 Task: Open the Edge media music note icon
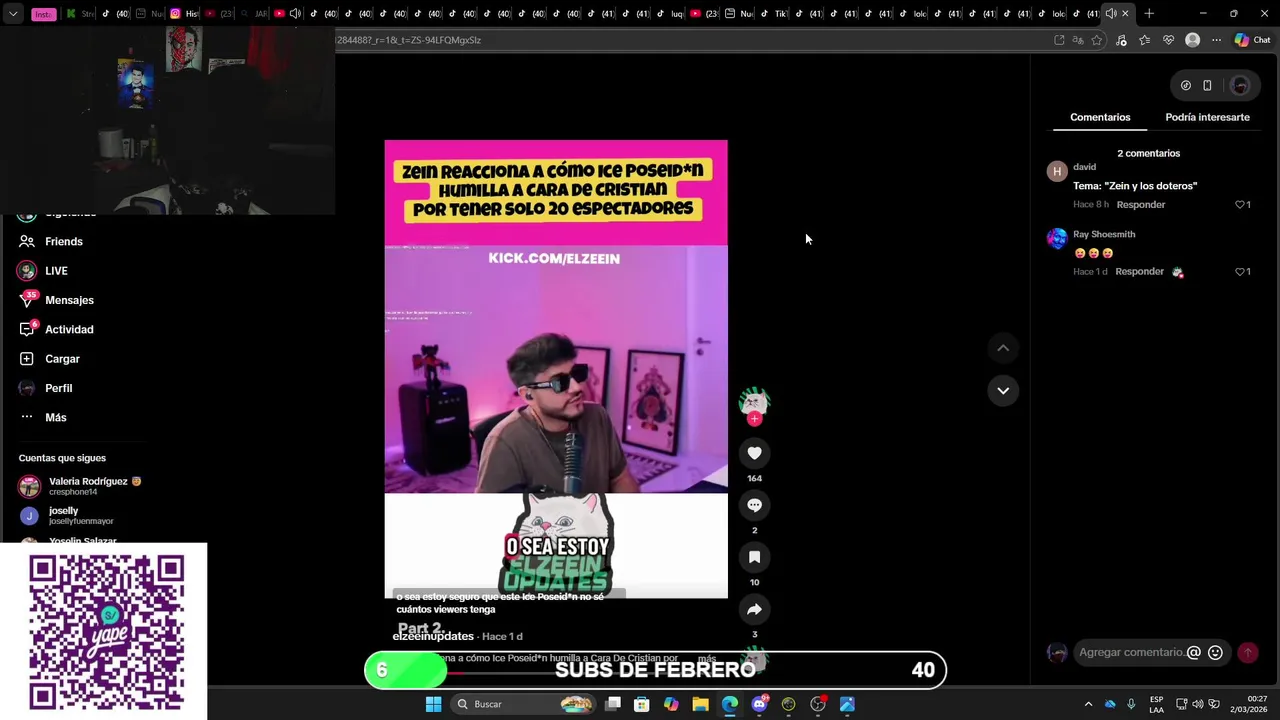pyautogui.click(x=1121, y=40)
